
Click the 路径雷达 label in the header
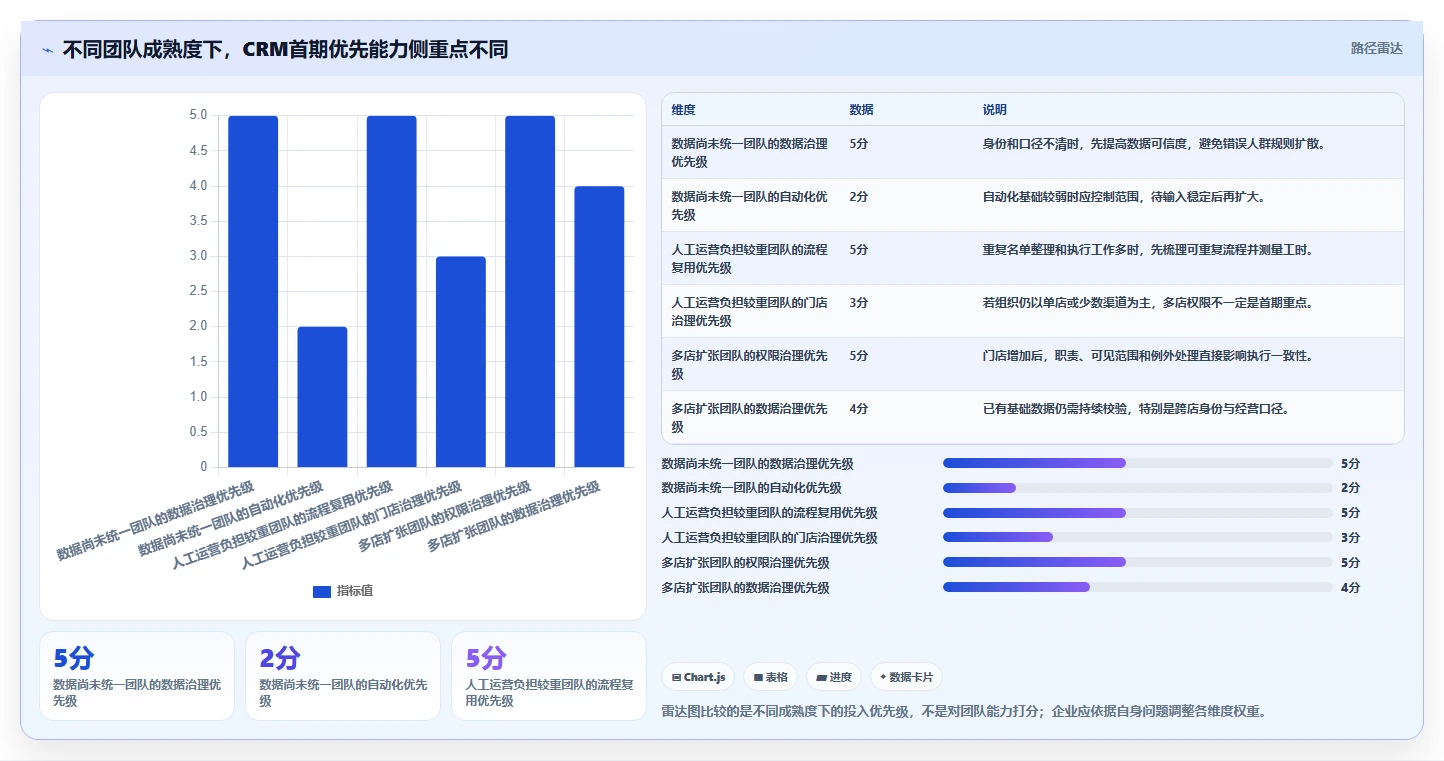[1376, 48]
